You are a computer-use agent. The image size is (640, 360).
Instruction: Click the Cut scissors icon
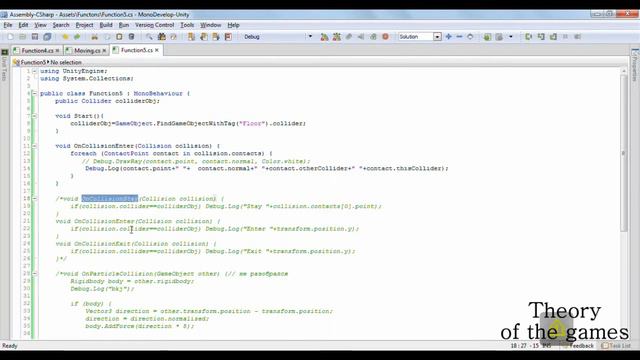click(95, 37)
